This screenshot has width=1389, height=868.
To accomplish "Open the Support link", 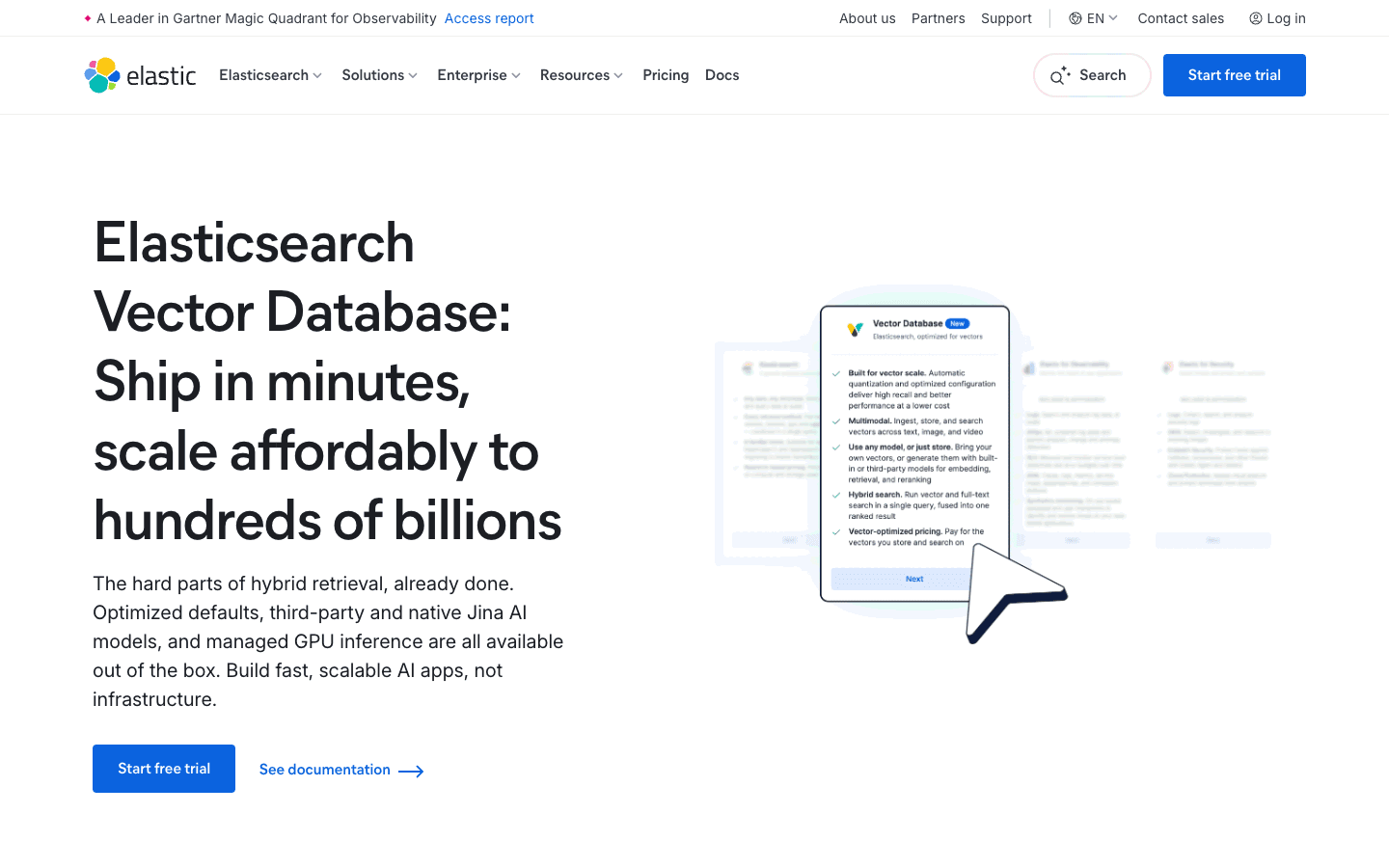I will [1006, 18].
